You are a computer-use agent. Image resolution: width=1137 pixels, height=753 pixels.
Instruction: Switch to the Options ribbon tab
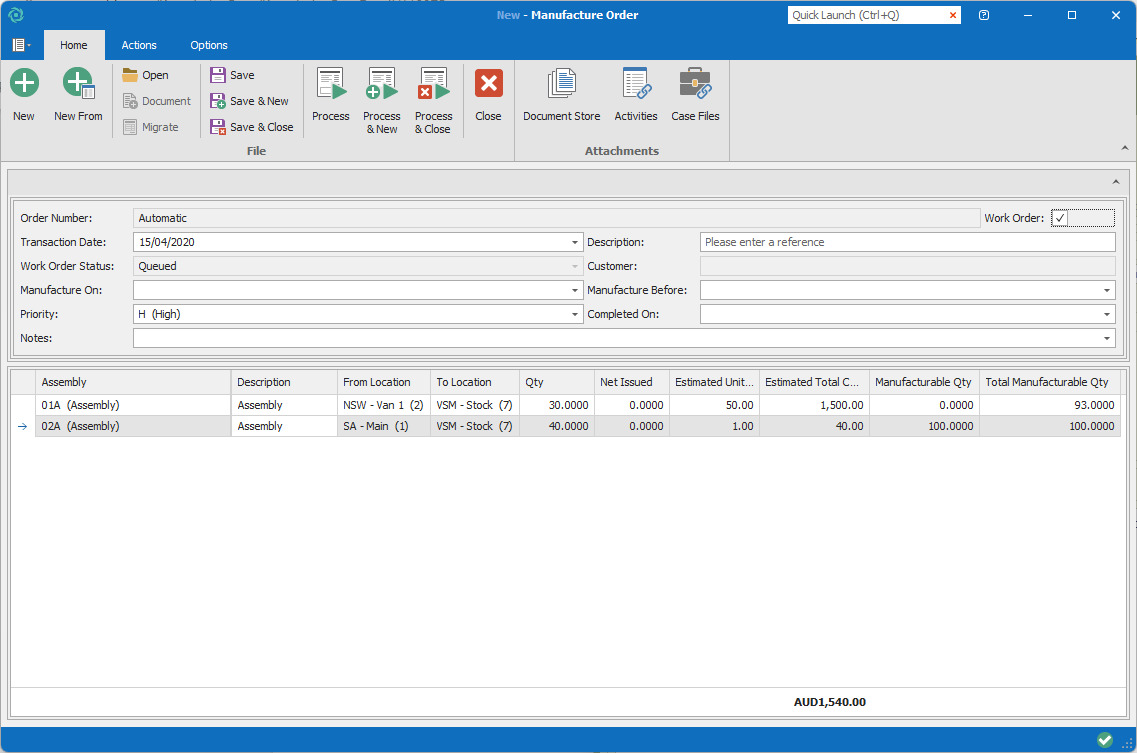209,45
